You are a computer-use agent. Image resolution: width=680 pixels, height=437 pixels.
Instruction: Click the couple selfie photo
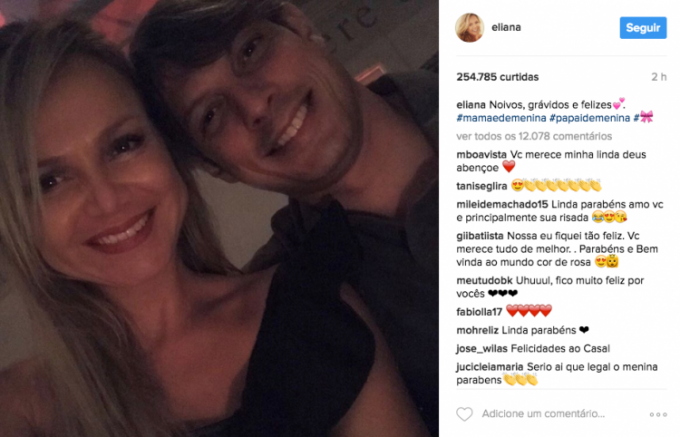click(x=219, y=218)
